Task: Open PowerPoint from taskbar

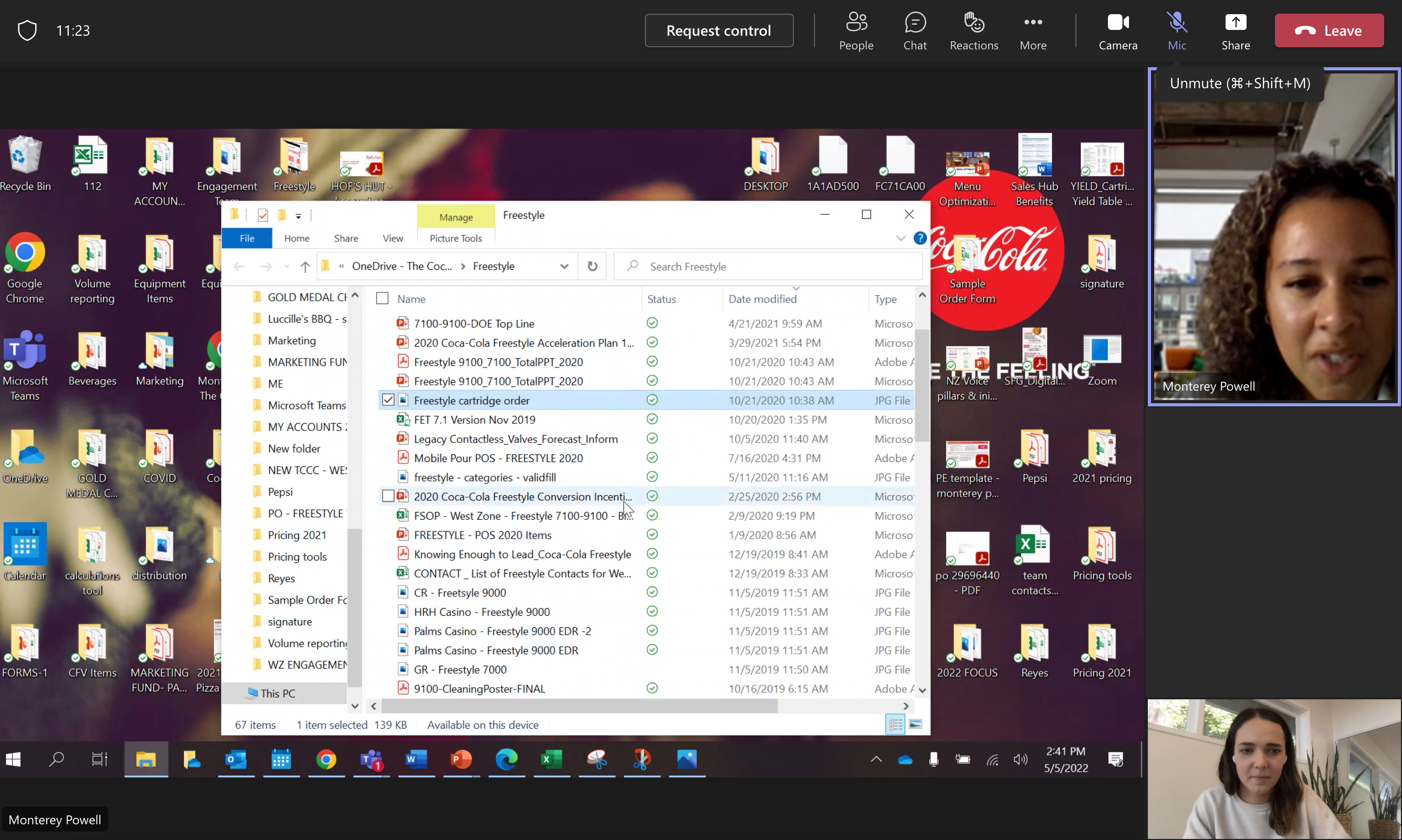Action: (x=462, y=760)
